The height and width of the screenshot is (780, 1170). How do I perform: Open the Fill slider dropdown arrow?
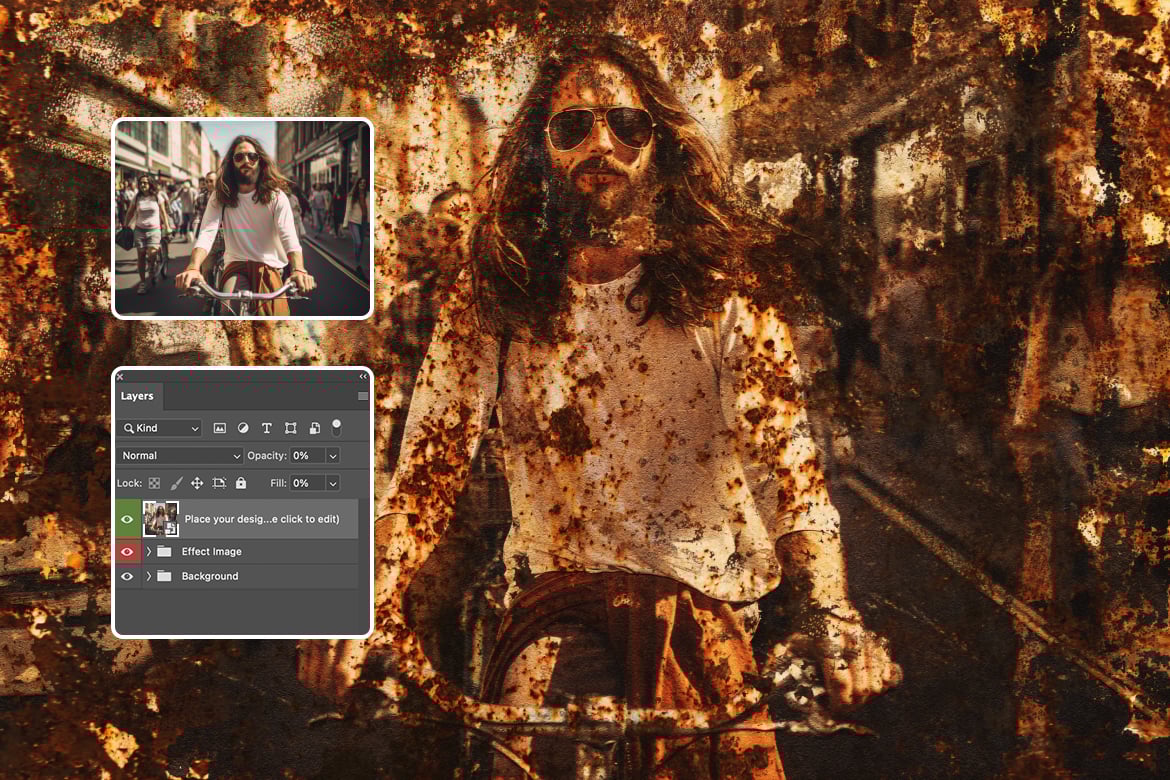[333, 483]
